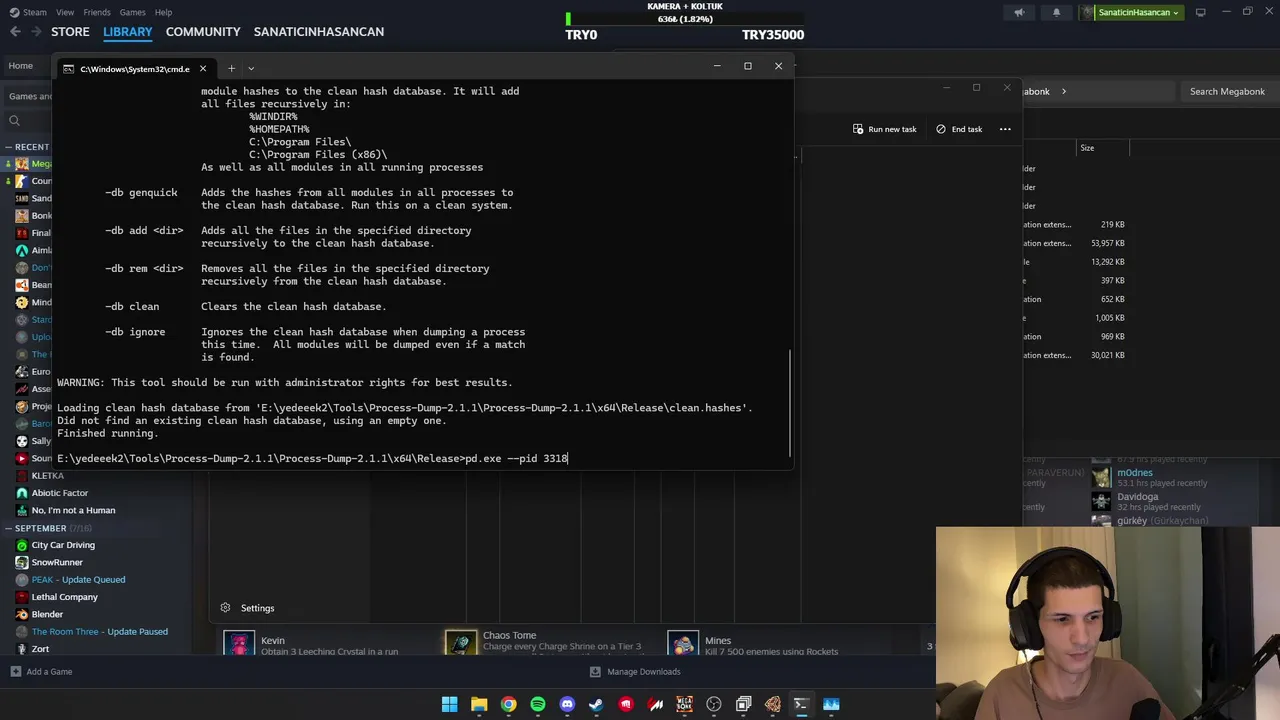Open the Steam menu
Screen dimensions: 1280x720
pyautogui.click(x=34, y=12)
